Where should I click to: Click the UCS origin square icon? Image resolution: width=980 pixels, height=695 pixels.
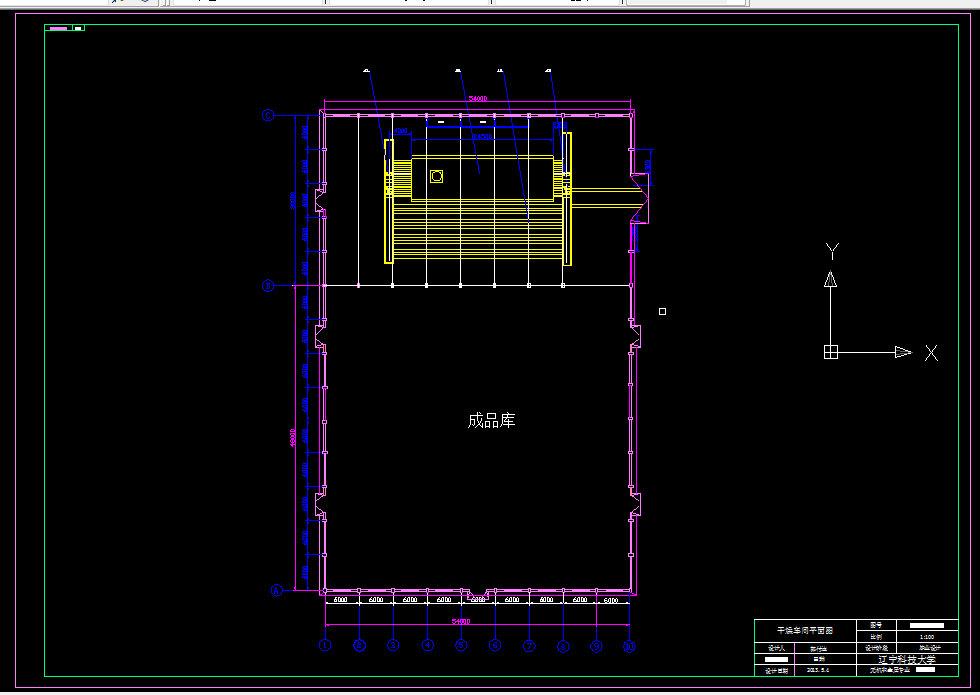(831, 352)
